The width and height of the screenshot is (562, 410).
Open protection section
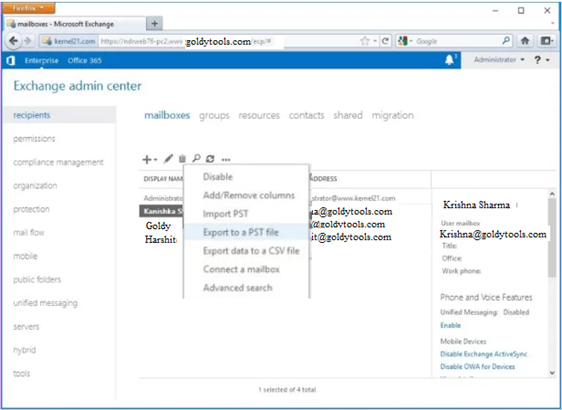pyautogui.click(x=32, y=209)
